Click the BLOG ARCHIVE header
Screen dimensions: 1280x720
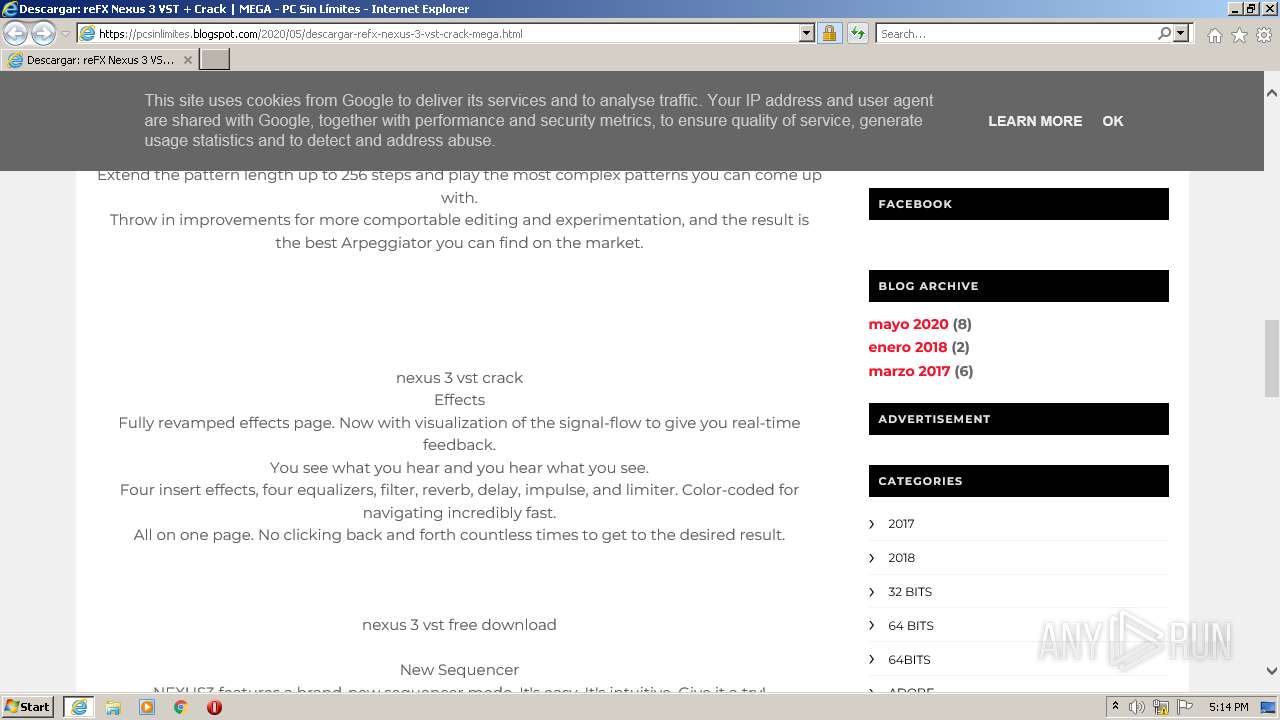(x=1018, y=286)
